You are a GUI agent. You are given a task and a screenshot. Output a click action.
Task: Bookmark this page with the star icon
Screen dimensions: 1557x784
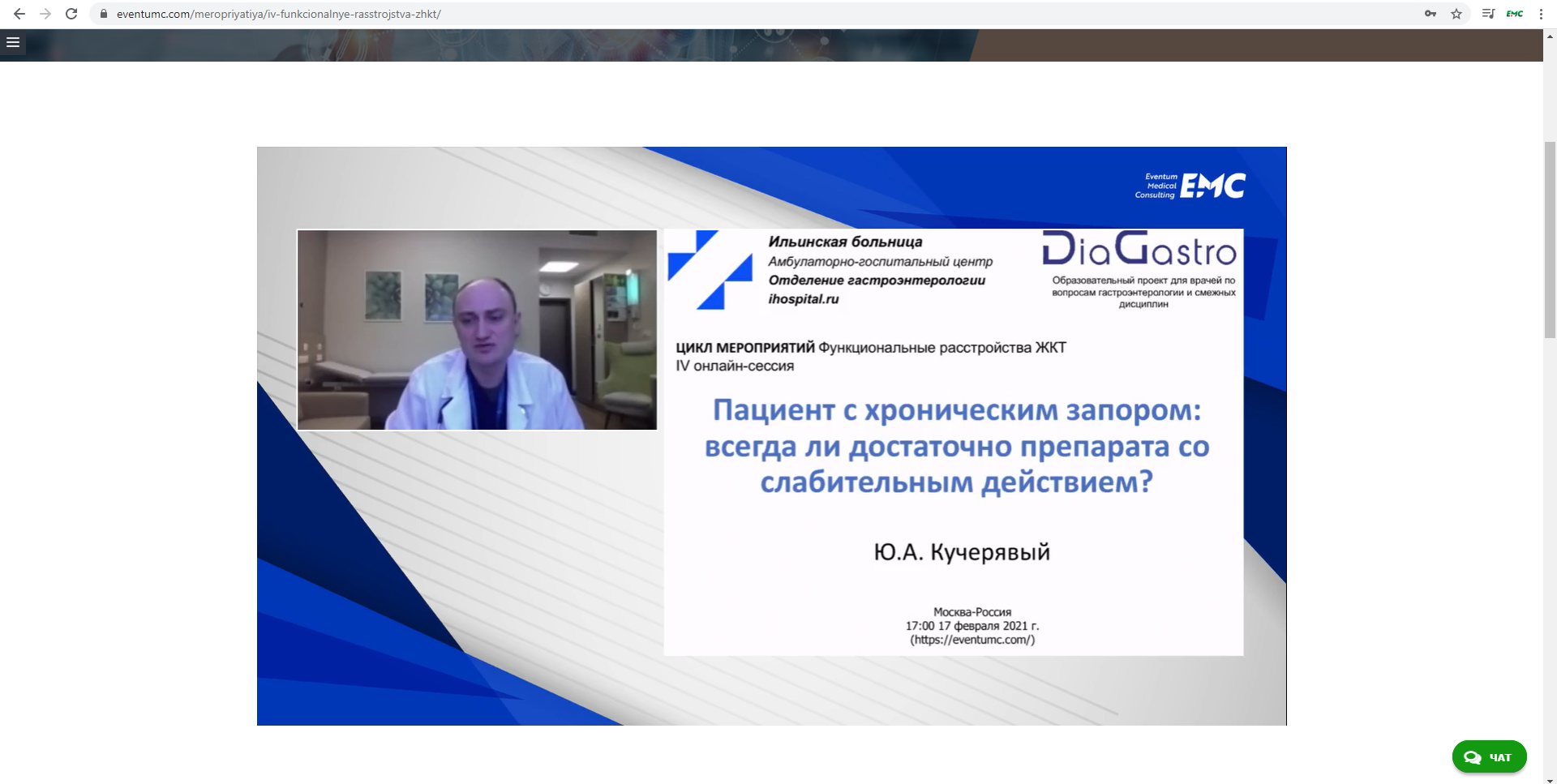click(1456, 14)
